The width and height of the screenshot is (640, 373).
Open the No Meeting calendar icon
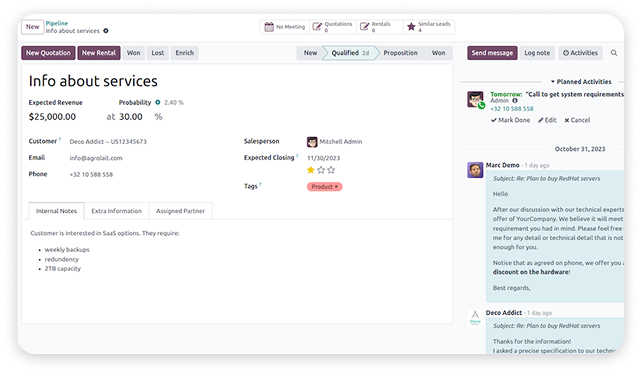(269, 27)
